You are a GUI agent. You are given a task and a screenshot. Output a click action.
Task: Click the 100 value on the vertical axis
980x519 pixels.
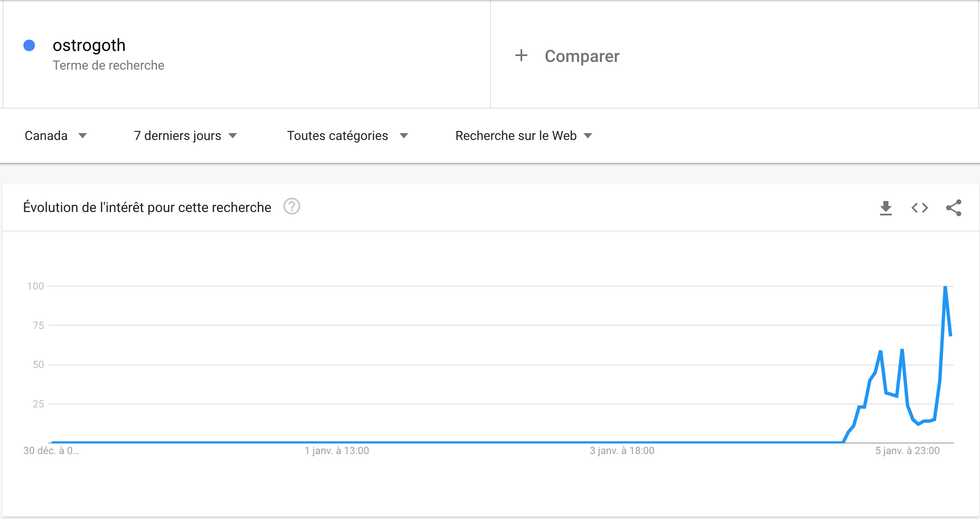(36, 287)
